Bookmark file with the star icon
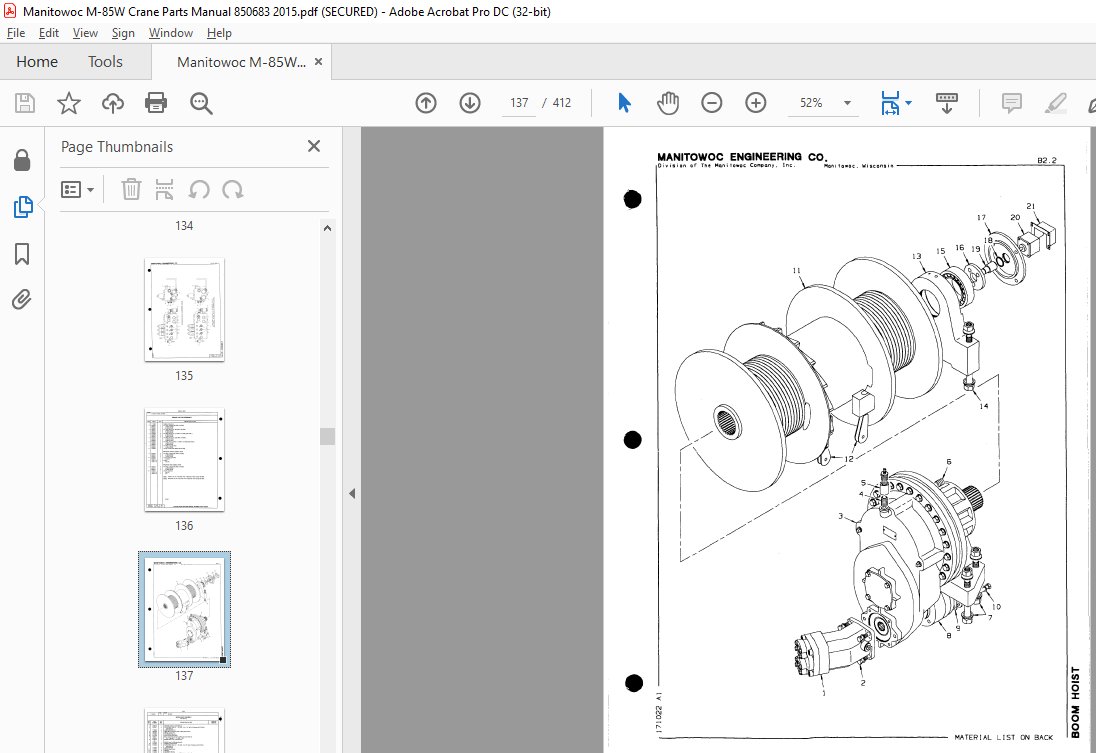Viewport: 1096px width, 753px height. [x=68, y=103]
